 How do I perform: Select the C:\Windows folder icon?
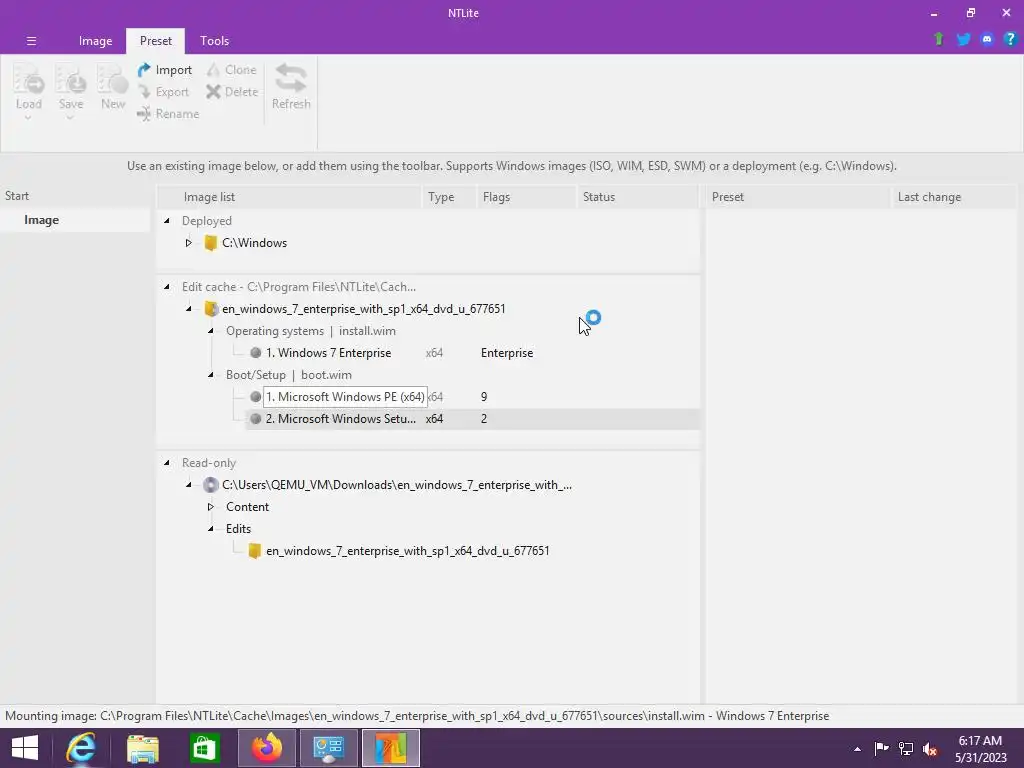(210, 243)
